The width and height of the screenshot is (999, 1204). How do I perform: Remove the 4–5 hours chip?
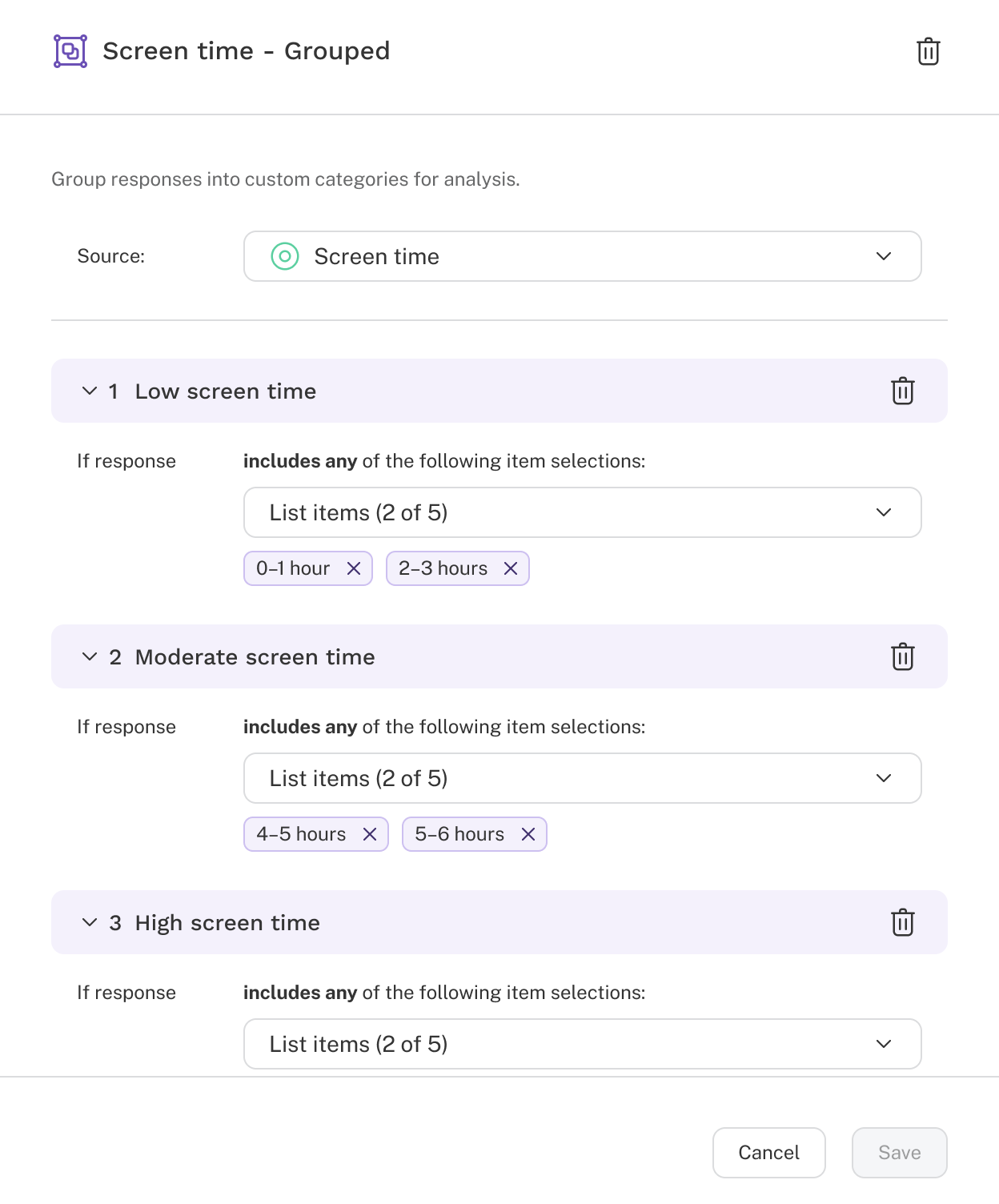(370, 834)
